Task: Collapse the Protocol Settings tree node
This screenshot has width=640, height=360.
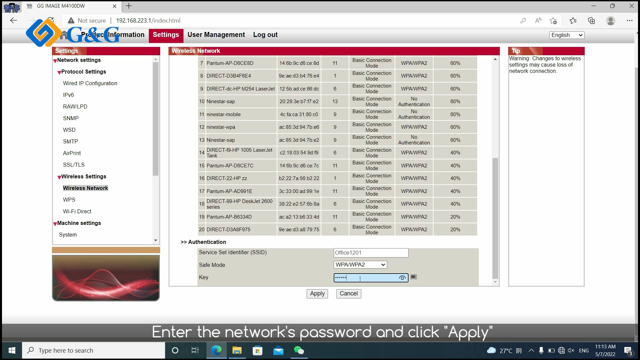Action: coord(59,72)
